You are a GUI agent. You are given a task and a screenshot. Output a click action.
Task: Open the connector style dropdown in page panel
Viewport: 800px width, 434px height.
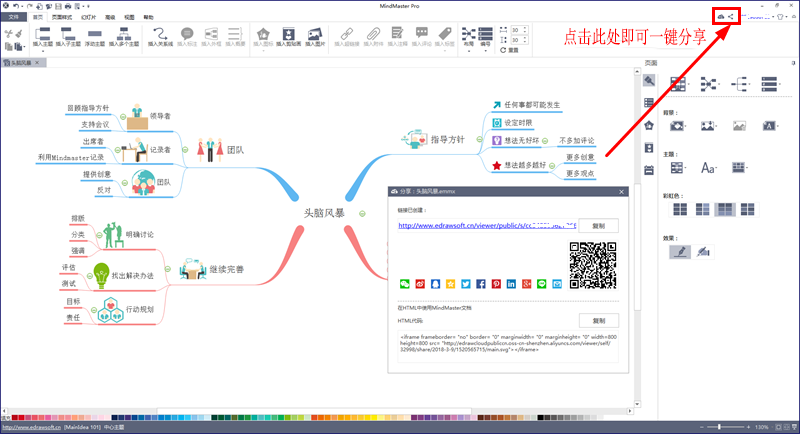[740, 84]
